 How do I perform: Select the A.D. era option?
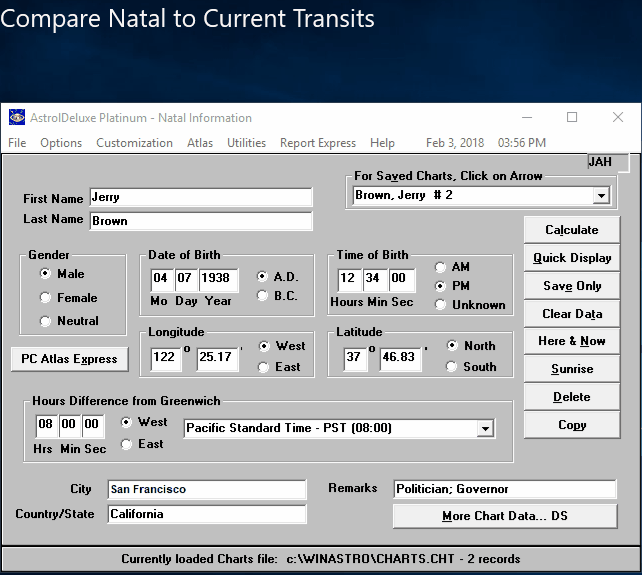pos(262,276)
